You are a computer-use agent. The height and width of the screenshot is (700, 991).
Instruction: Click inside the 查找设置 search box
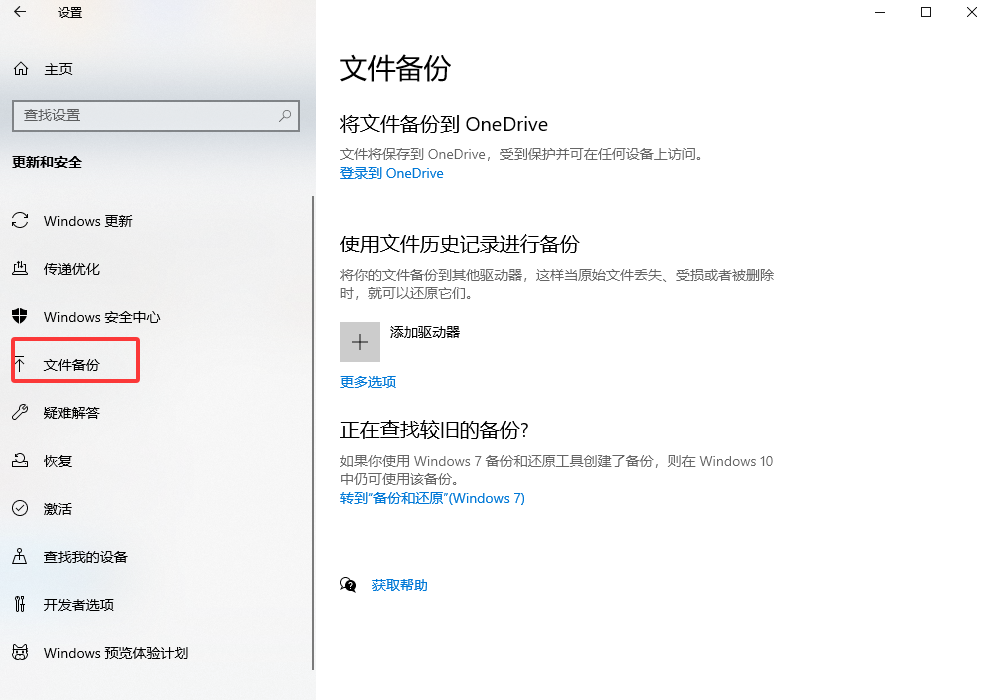(150, 116)
